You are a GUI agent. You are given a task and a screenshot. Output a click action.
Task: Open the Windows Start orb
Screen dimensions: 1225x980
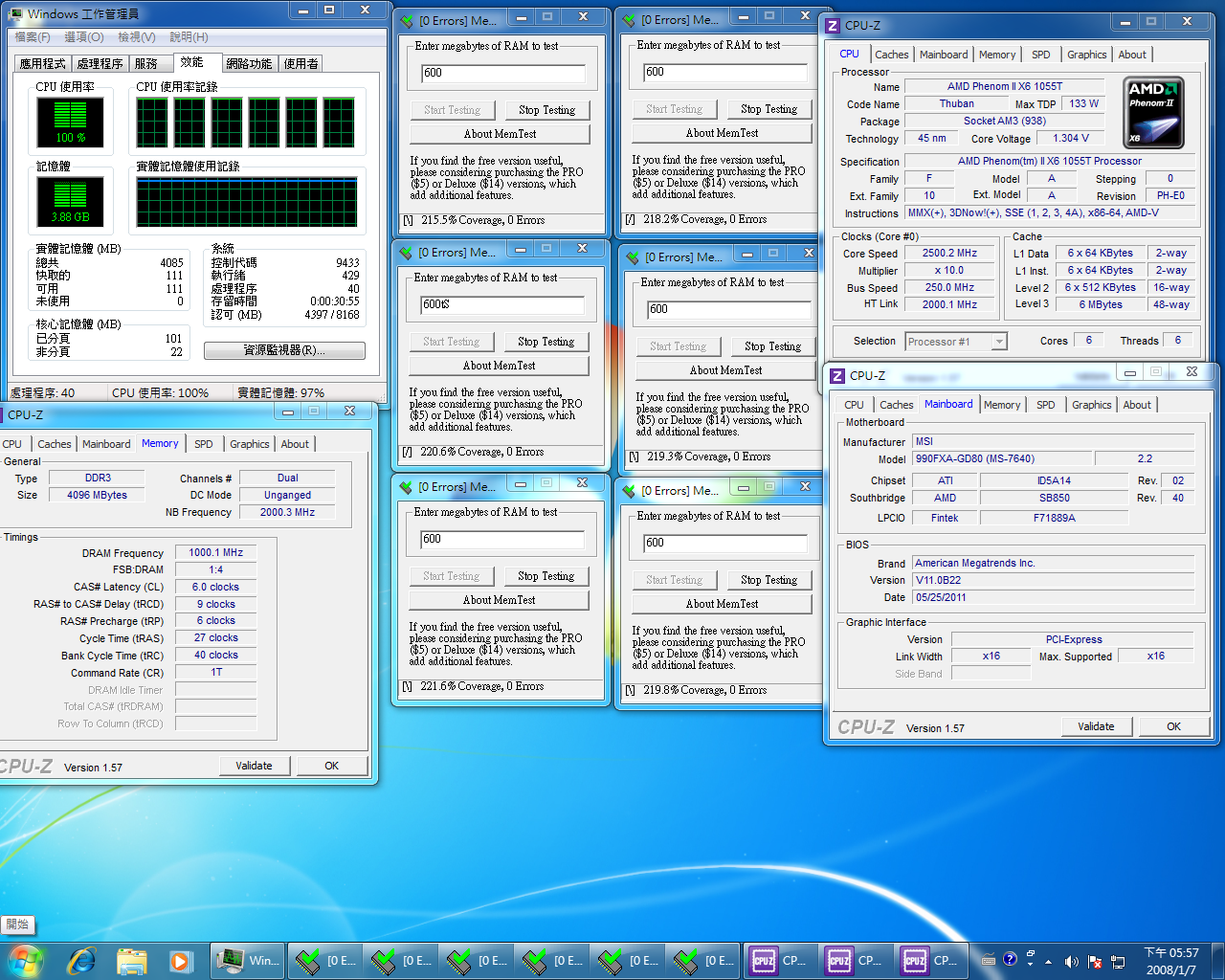pos(26,960)
